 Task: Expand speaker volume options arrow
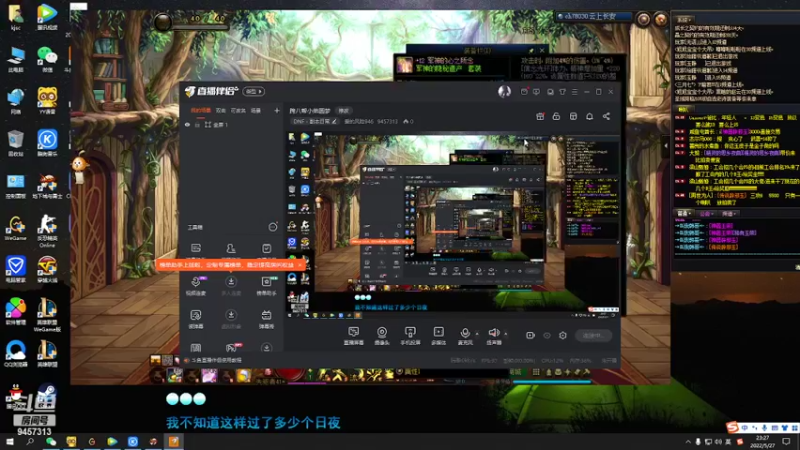pos(506,334)
